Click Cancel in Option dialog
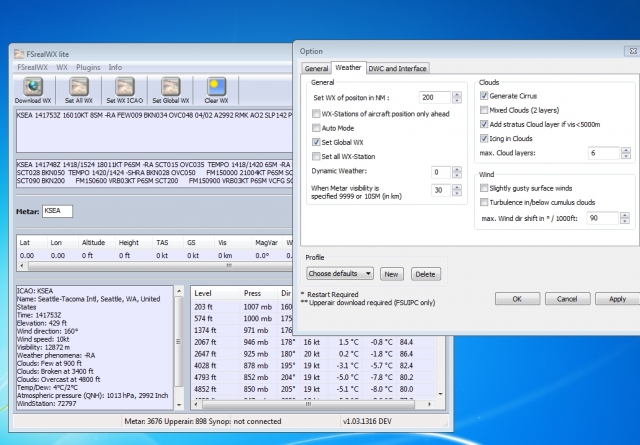Image resolution: width=640 pixels, height=445 pixels. pyautogui.click(x=567, y=299)
